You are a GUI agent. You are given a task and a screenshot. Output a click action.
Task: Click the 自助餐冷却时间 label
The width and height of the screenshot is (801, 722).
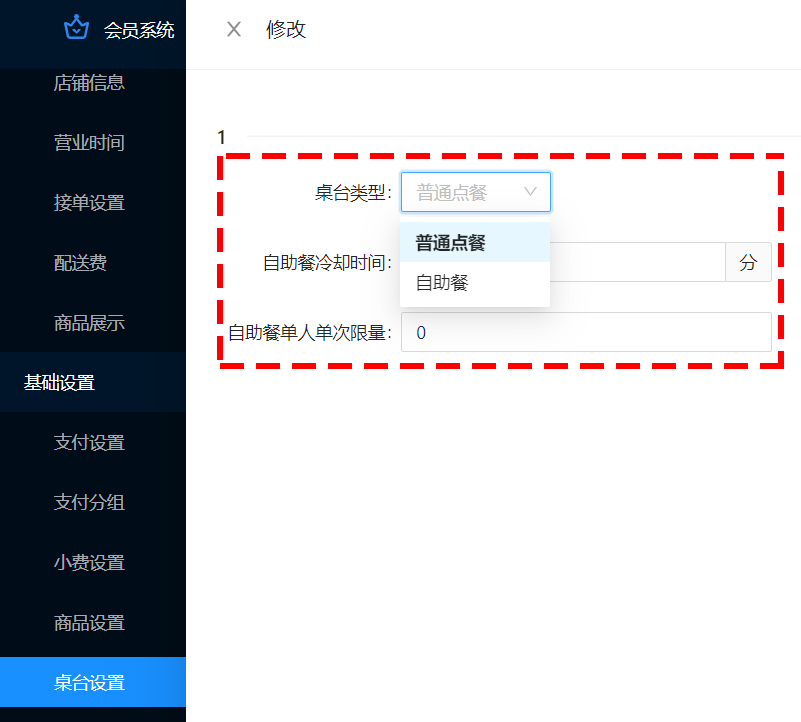(x=327, y=263)
